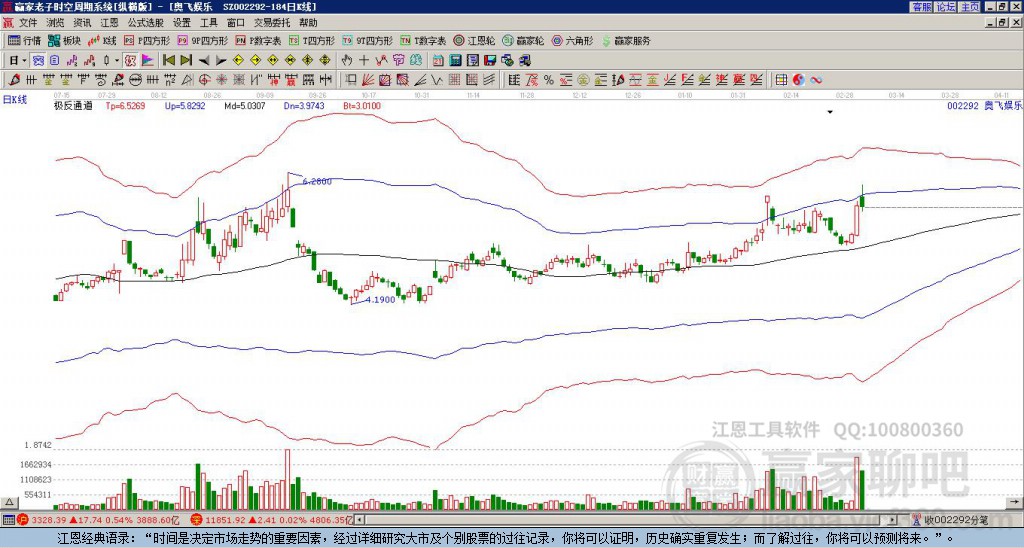Open the 帮助 menu
1024x548 pixels.
[308, 23]
